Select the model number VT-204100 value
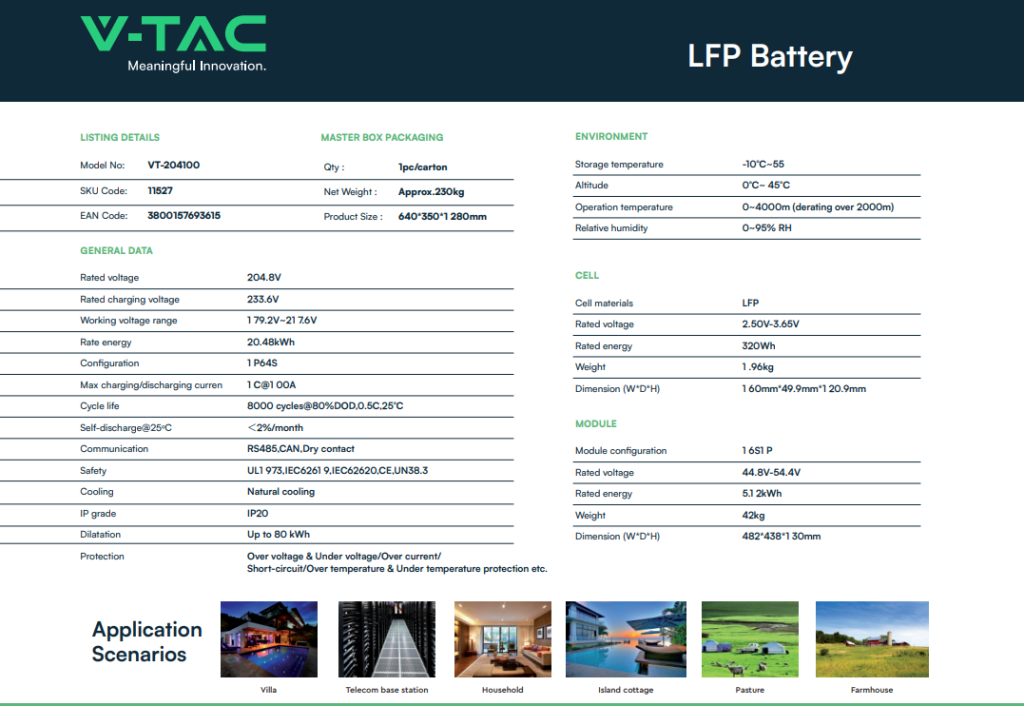This screenshot has width=1024, height=706. 180,166
